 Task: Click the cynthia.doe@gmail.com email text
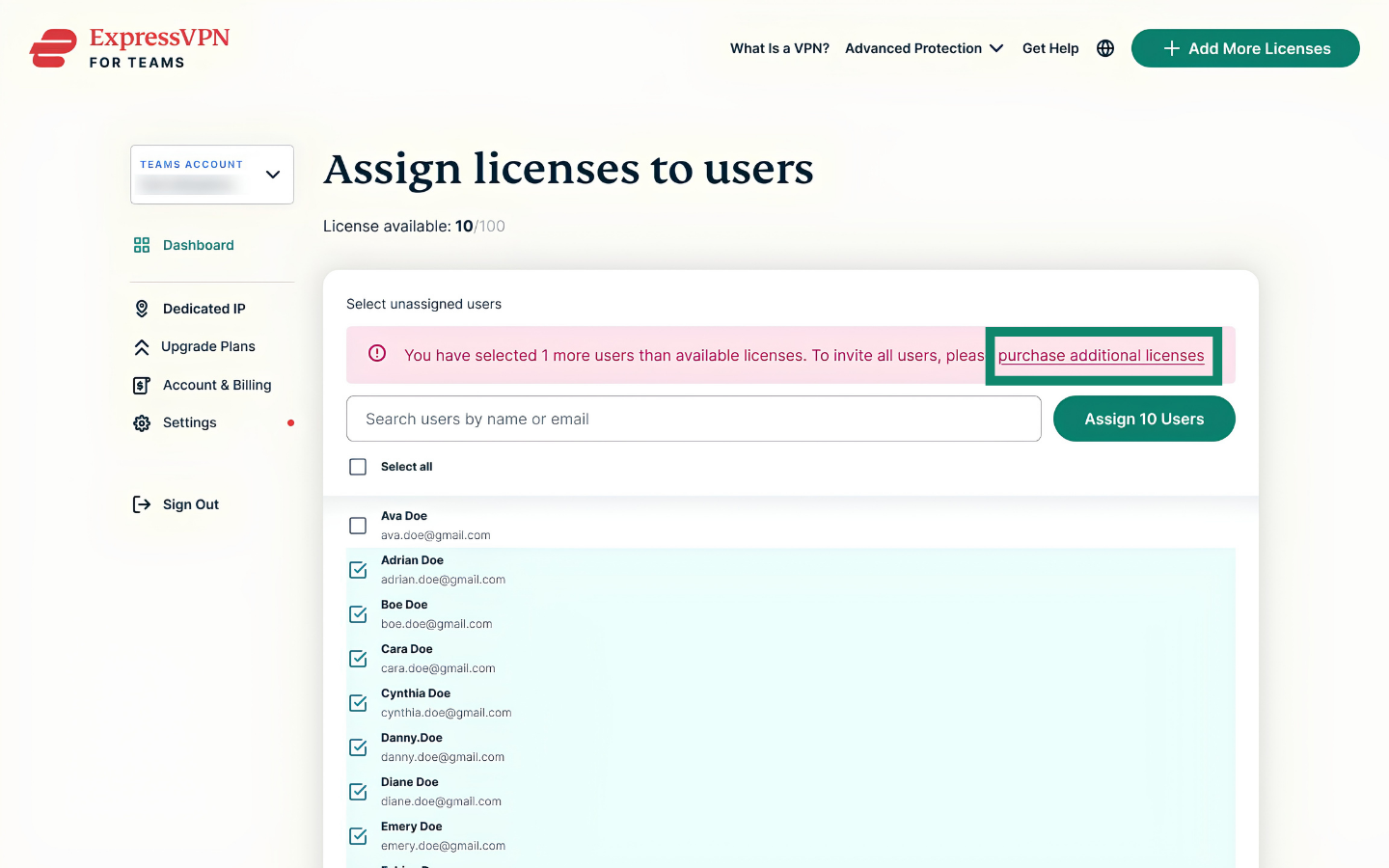(x=447, y=713)
